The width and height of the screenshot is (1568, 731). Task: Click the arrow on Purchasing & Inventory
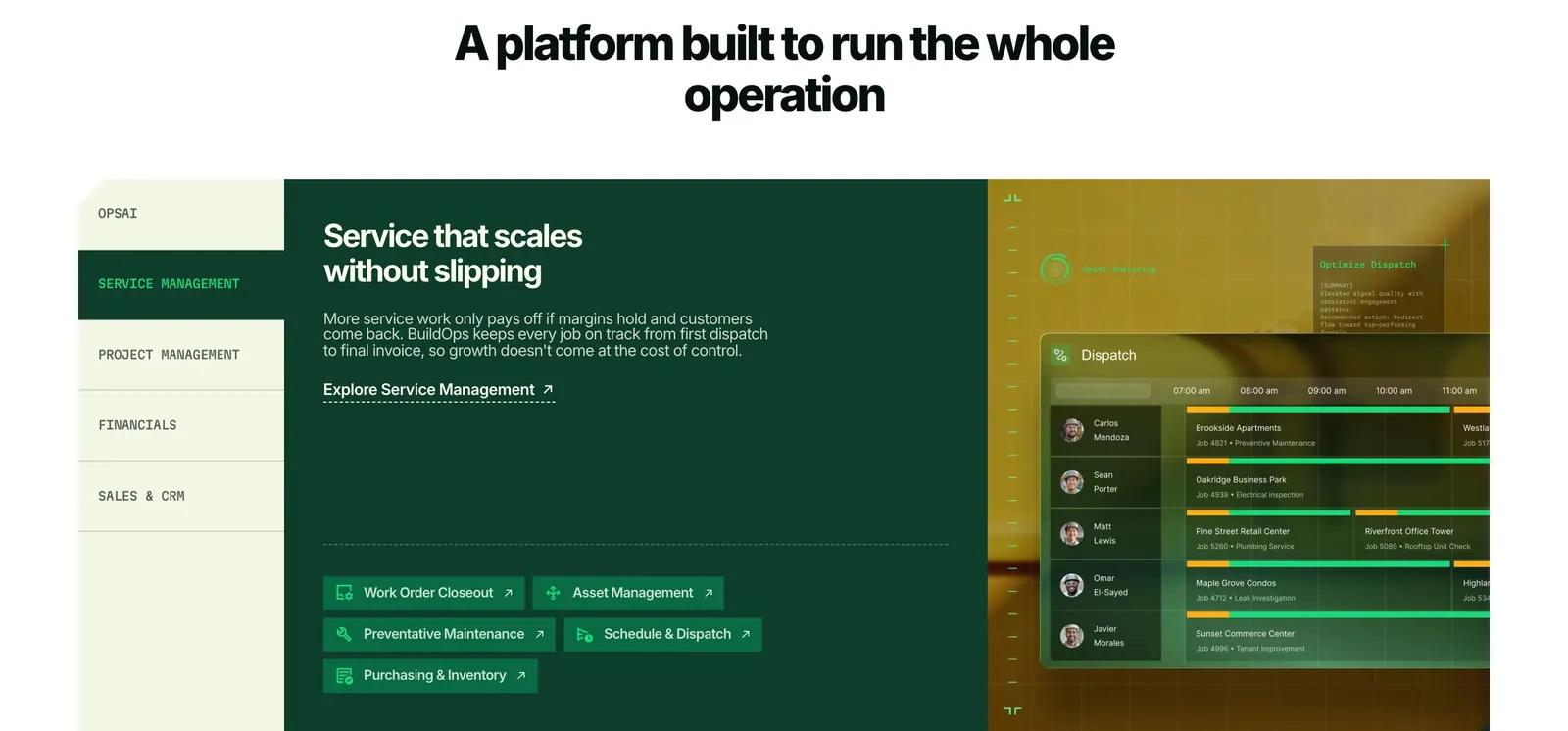point(521,675)
